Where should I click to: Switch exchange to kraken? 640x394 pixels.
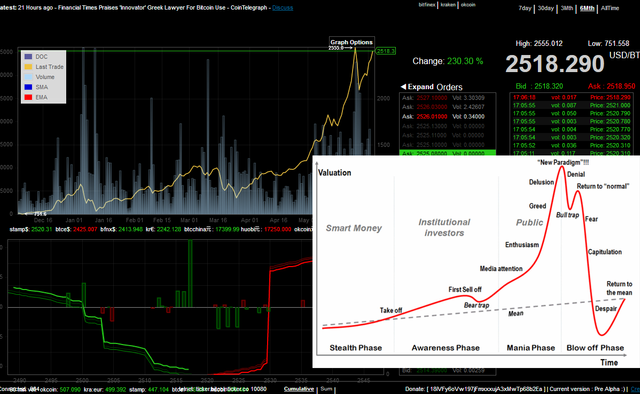tap(448, 5)
